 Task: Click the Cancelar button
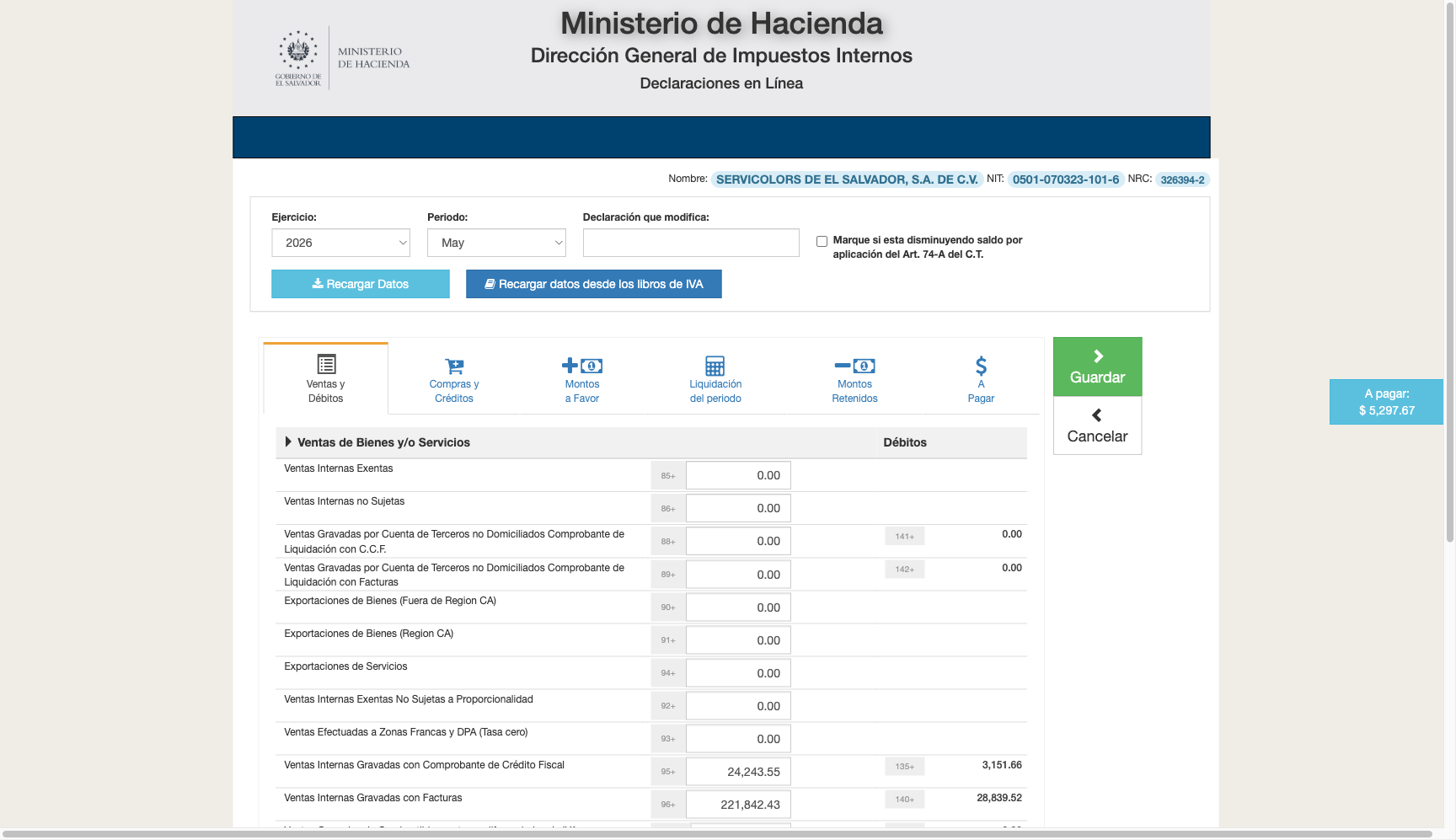click(x=1098, y=425)
